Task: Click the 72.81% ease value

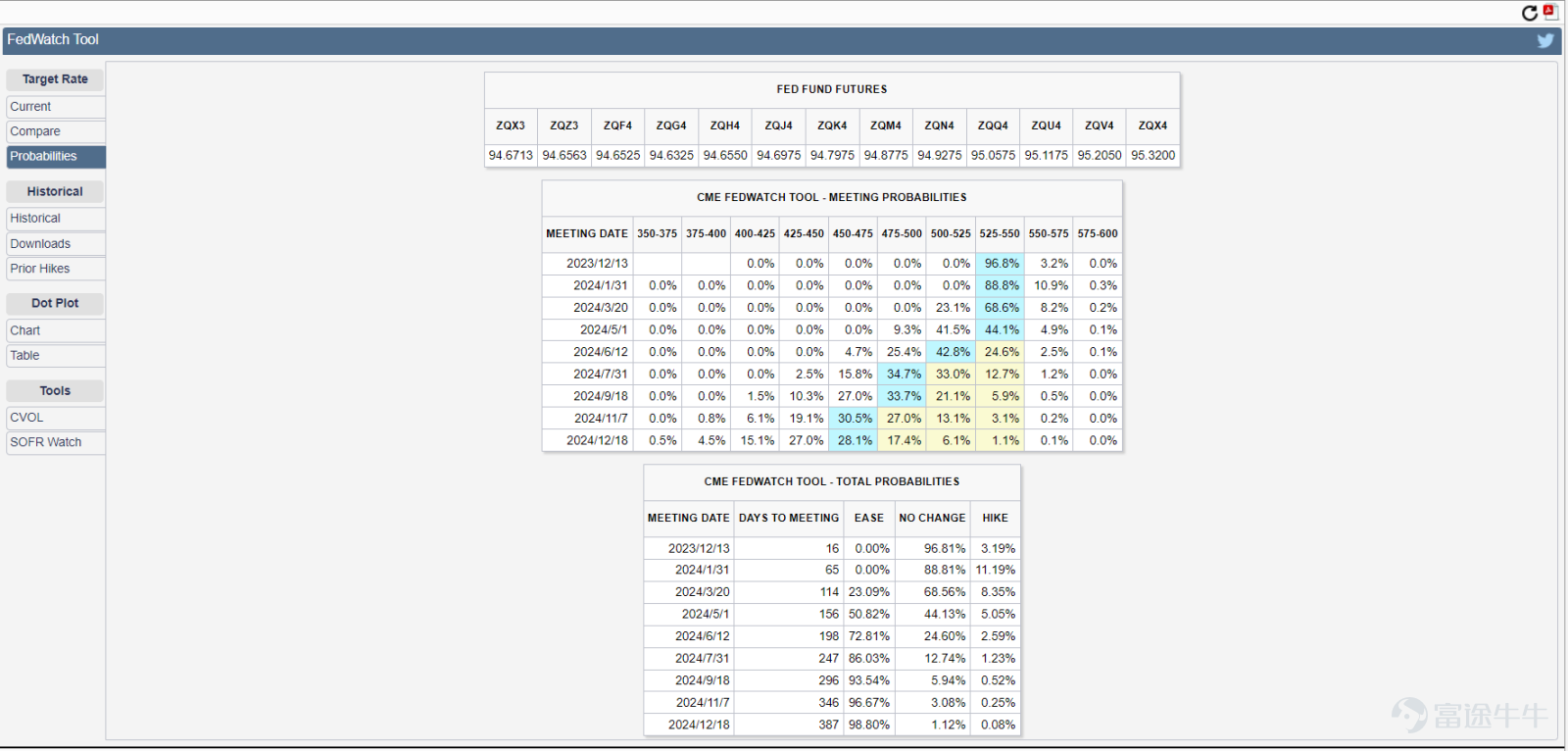Action: coord(869,637)
